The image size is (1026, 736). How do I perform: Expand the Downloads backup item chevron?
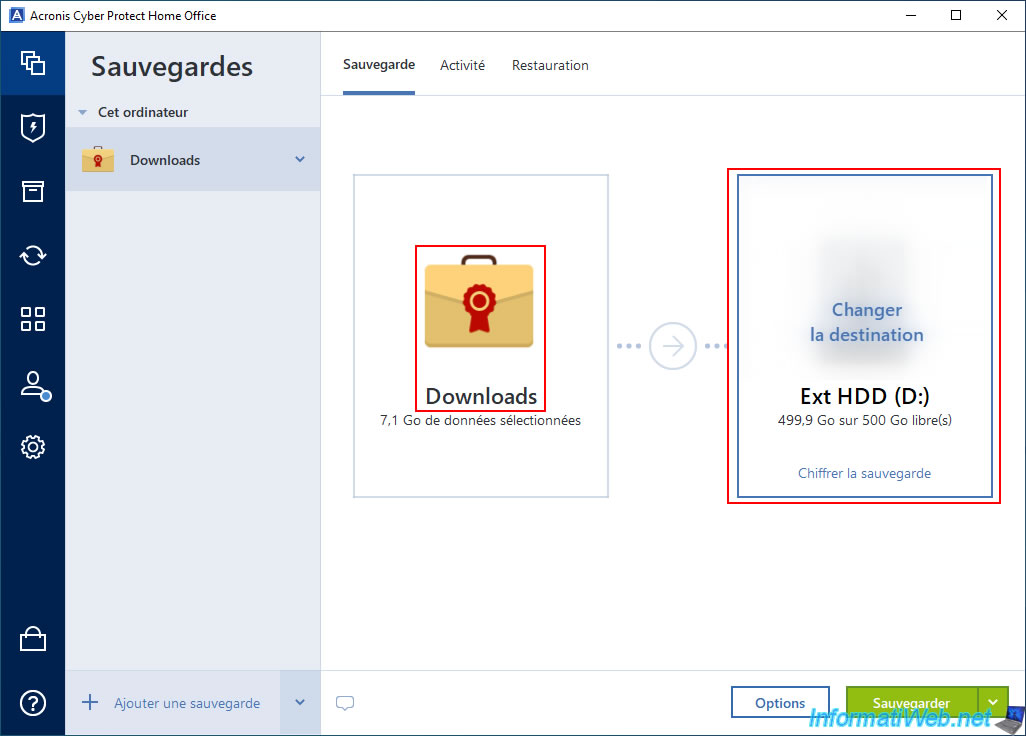click(300, 159)
